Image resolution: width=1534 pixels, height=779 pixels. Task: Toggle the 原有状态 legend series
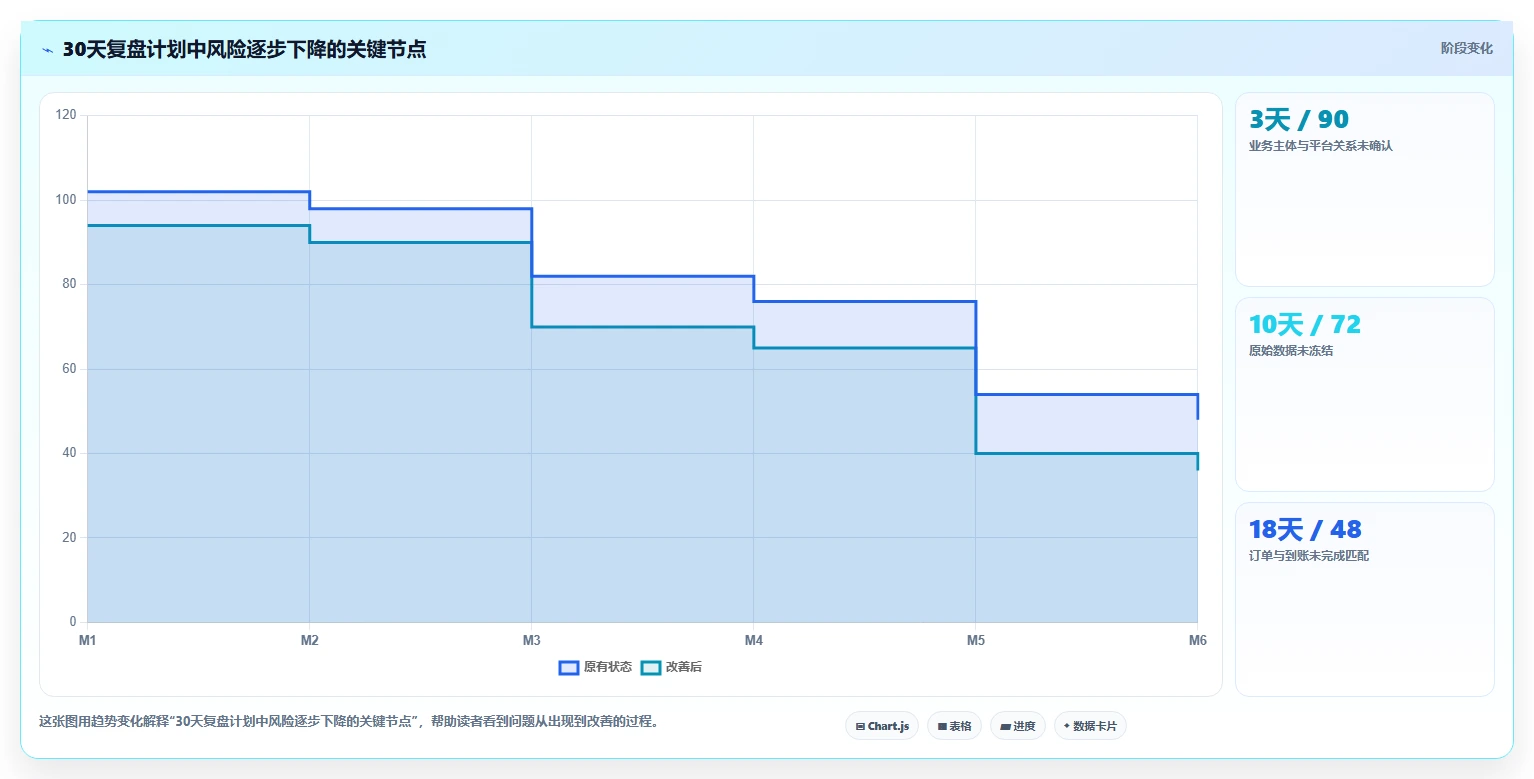[595, 667]
